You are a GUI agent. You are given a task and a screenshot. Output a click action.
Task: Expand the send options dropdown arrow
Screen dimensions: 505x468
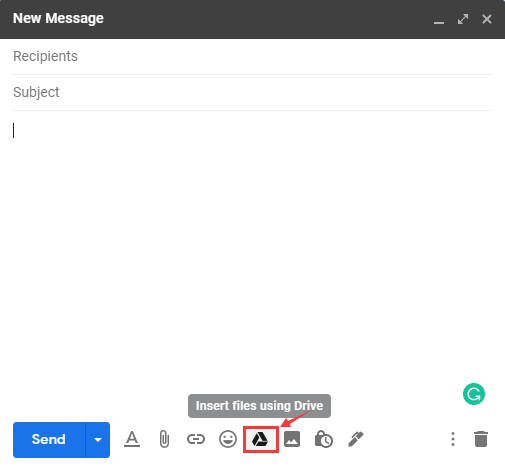click(98, 440)
